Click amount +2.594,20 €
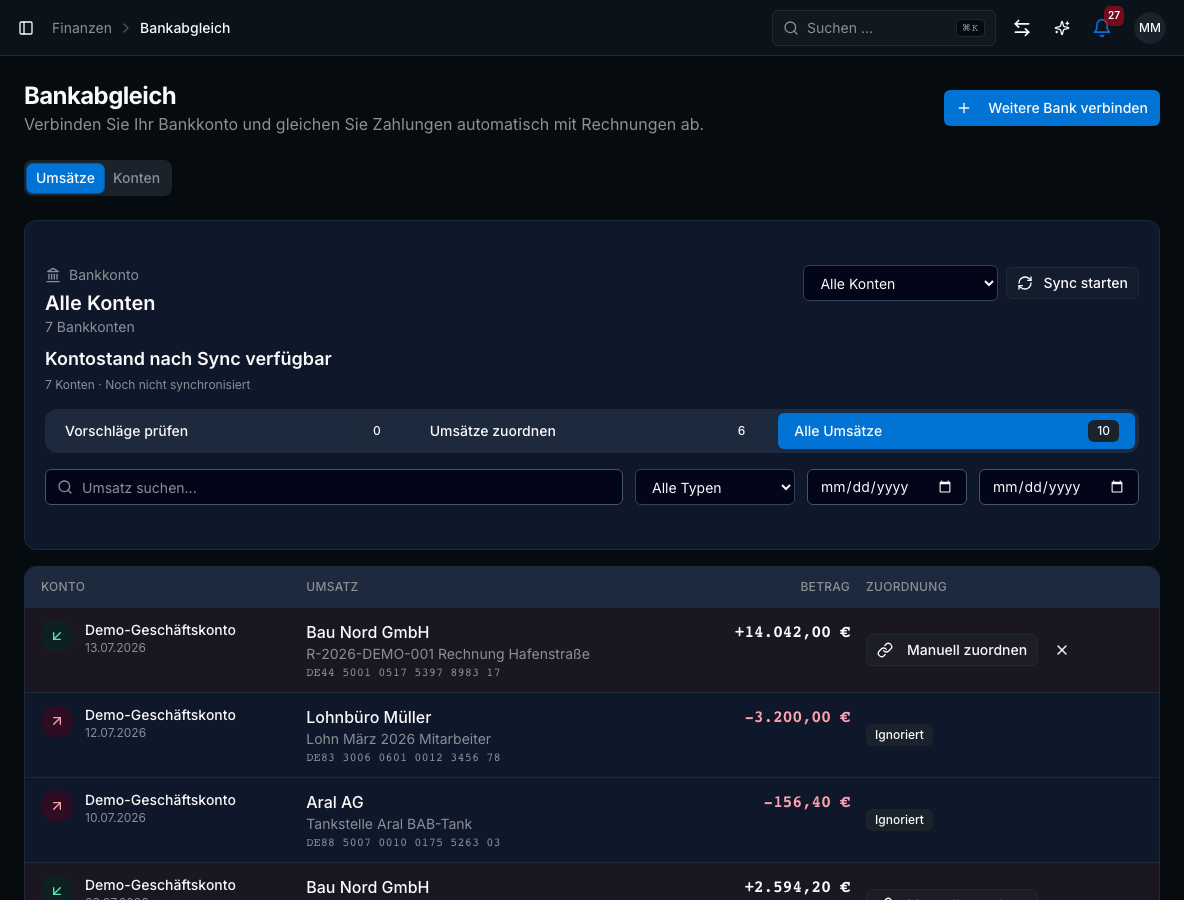 tap(797, 887)
